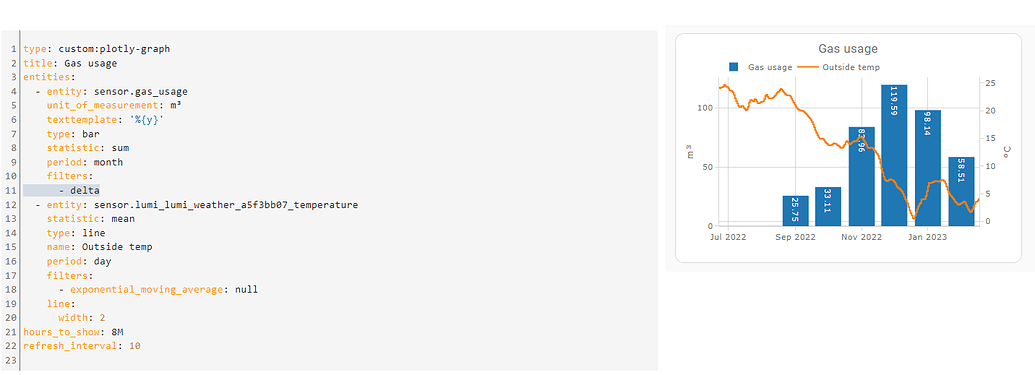Click the m³ y-axis title
This screenshot has height=375, width=1035.
(x=690, y=154)
